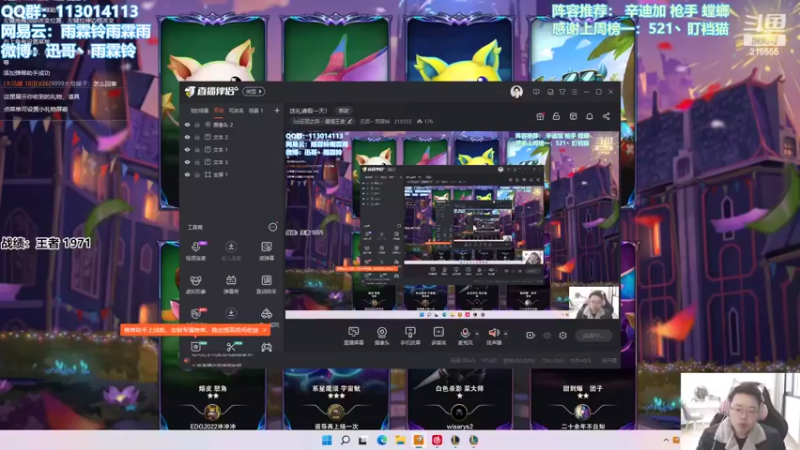Select the 文本 1 layer row
Screen dimensions: 800x450
pos(231,149)
